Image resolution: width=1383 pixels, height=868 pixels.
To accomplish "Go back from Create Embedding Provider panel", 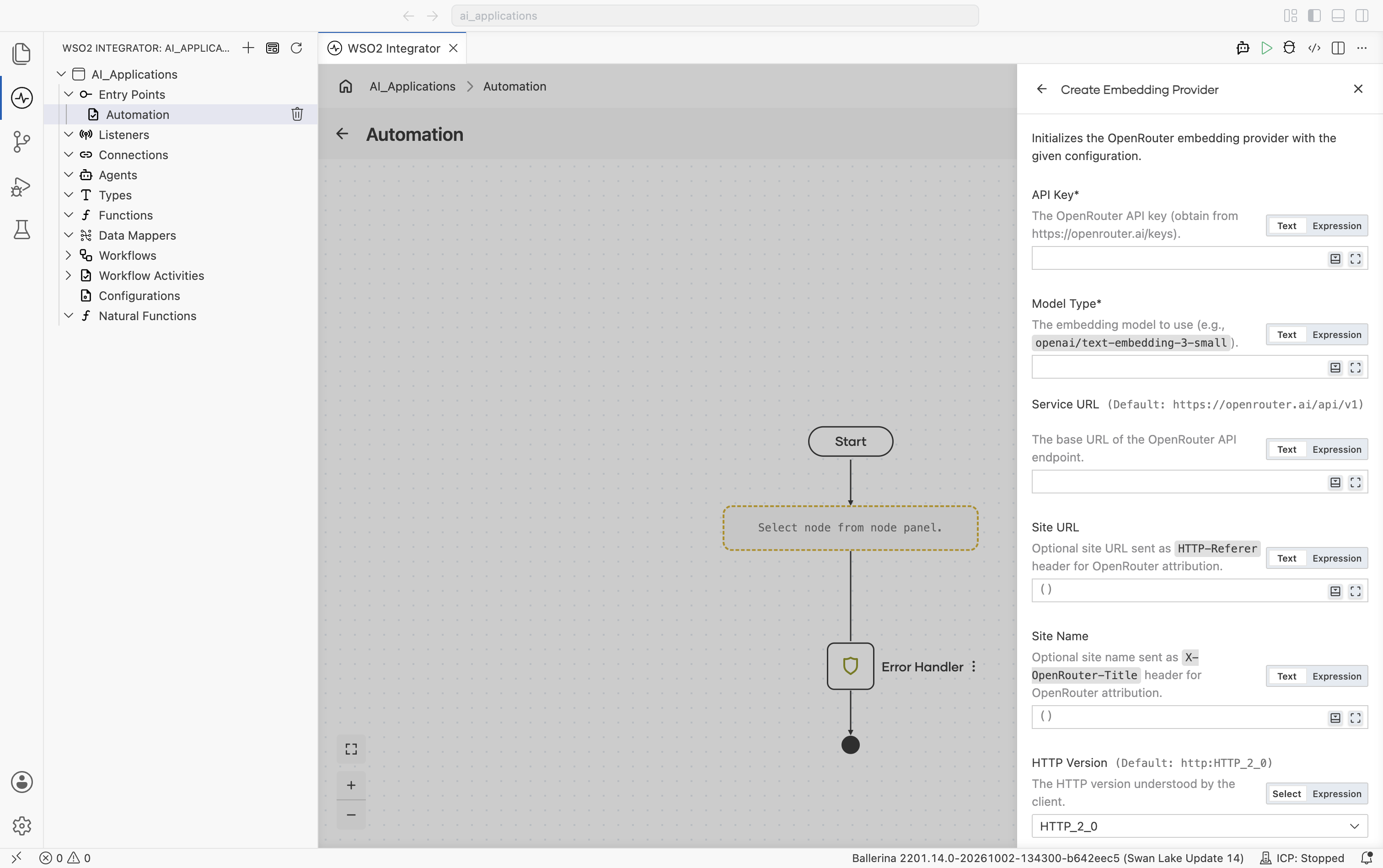I will (1041, 89).
